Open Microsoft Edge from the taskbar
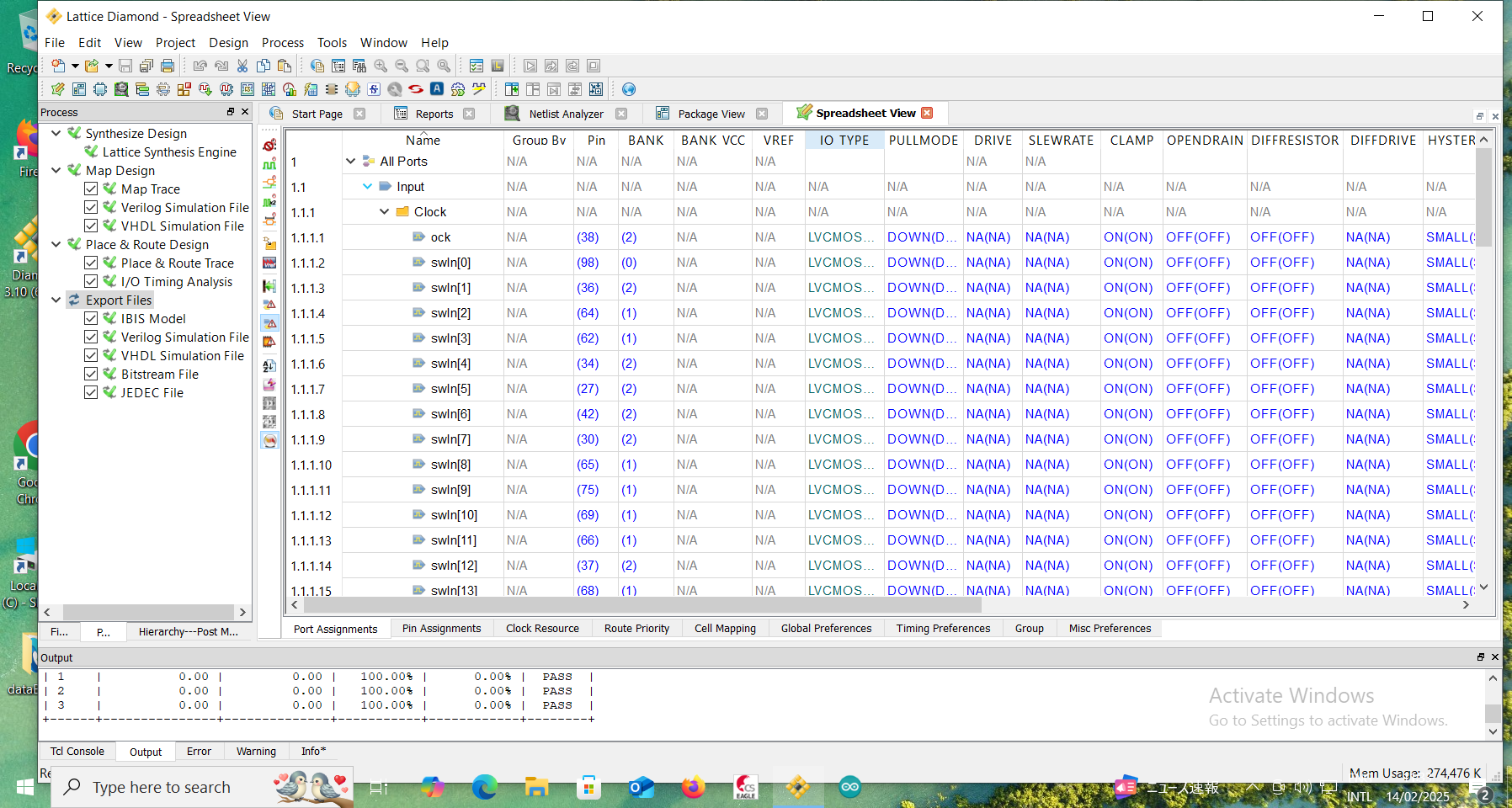This screenshot has height=808, width=1512. (x=484, y=788)
